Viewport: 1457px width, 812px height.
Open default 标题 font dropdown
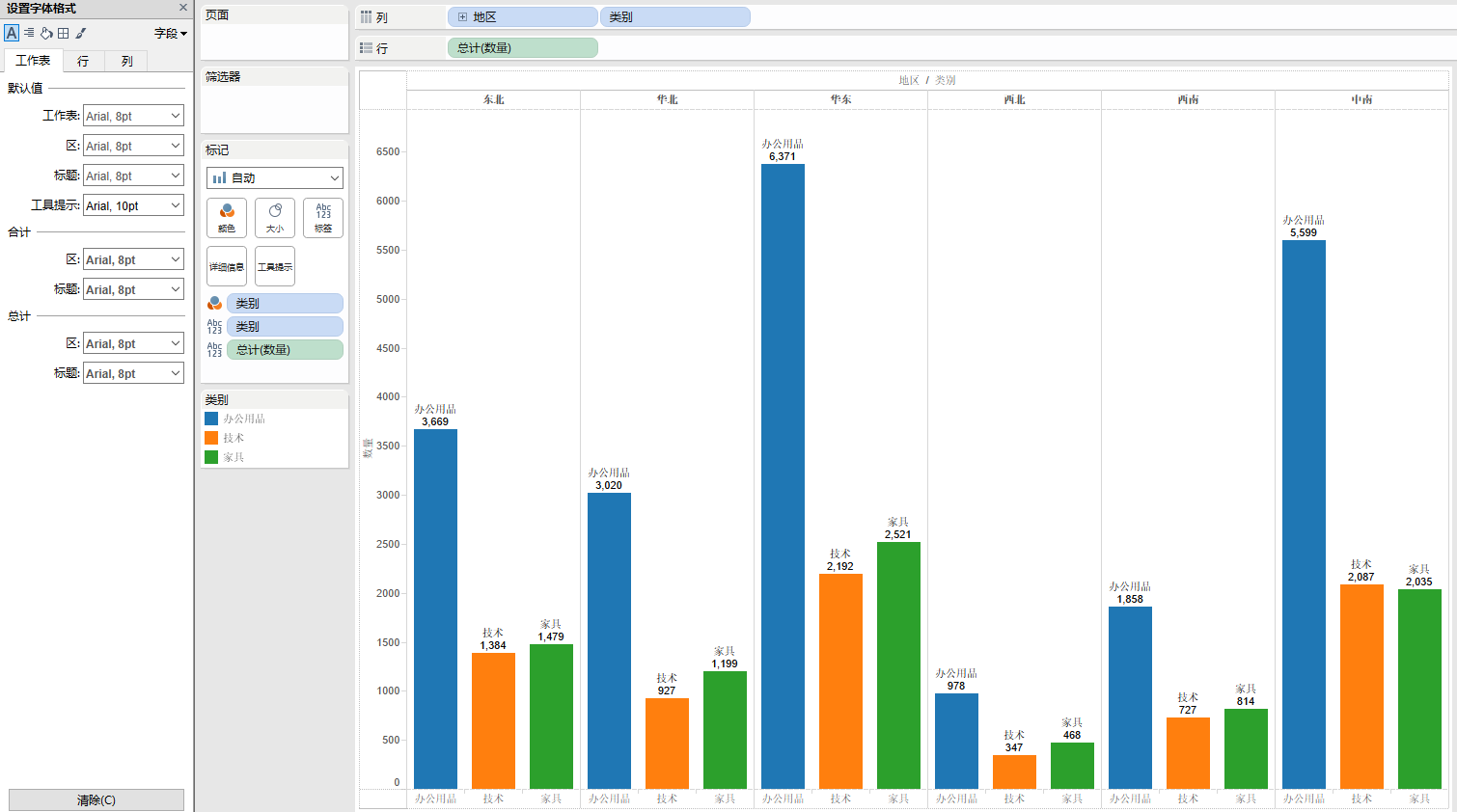(133, 176)
